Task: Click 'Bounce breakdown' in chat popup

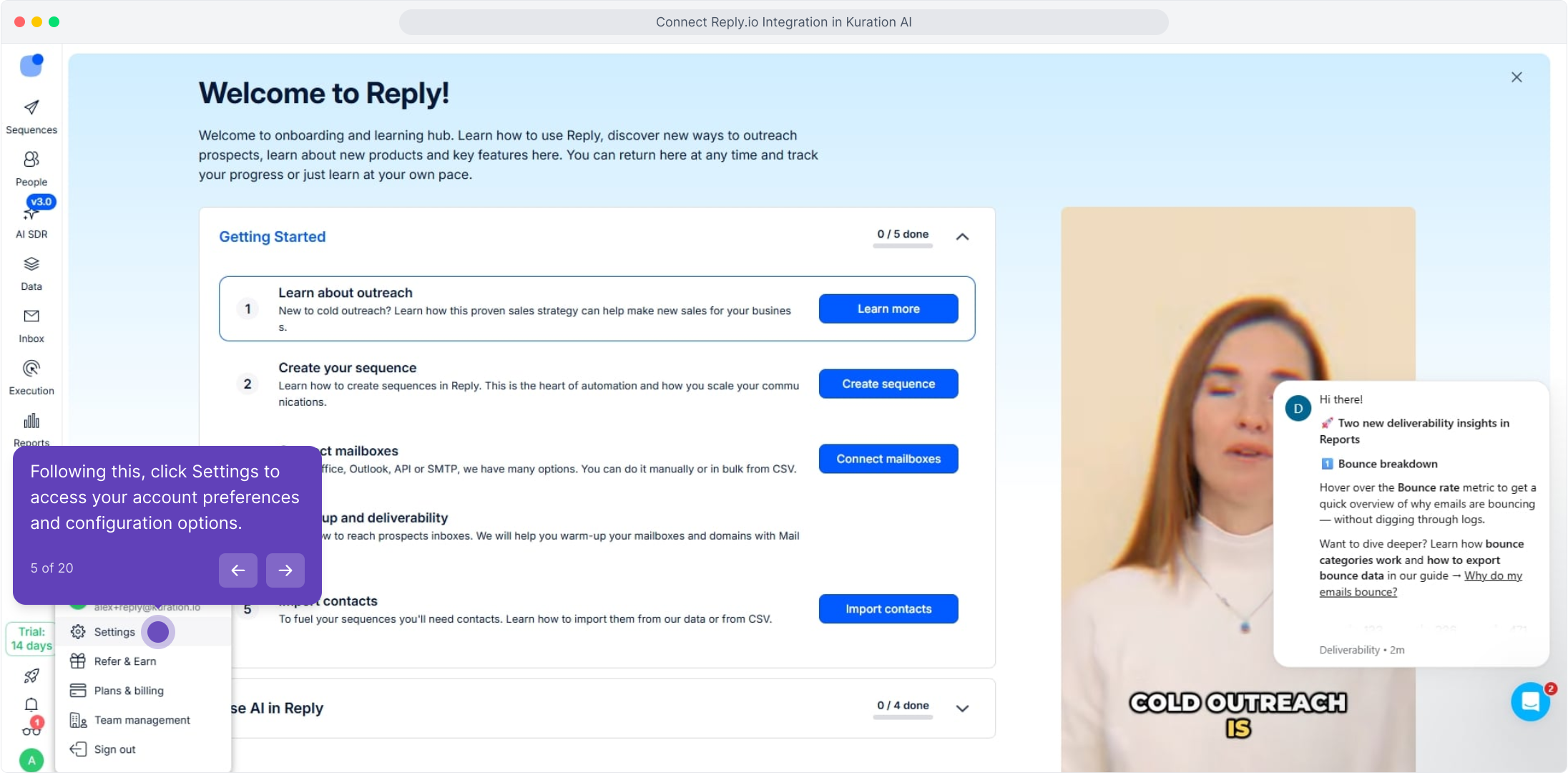Action: (x=1388, y=464)
